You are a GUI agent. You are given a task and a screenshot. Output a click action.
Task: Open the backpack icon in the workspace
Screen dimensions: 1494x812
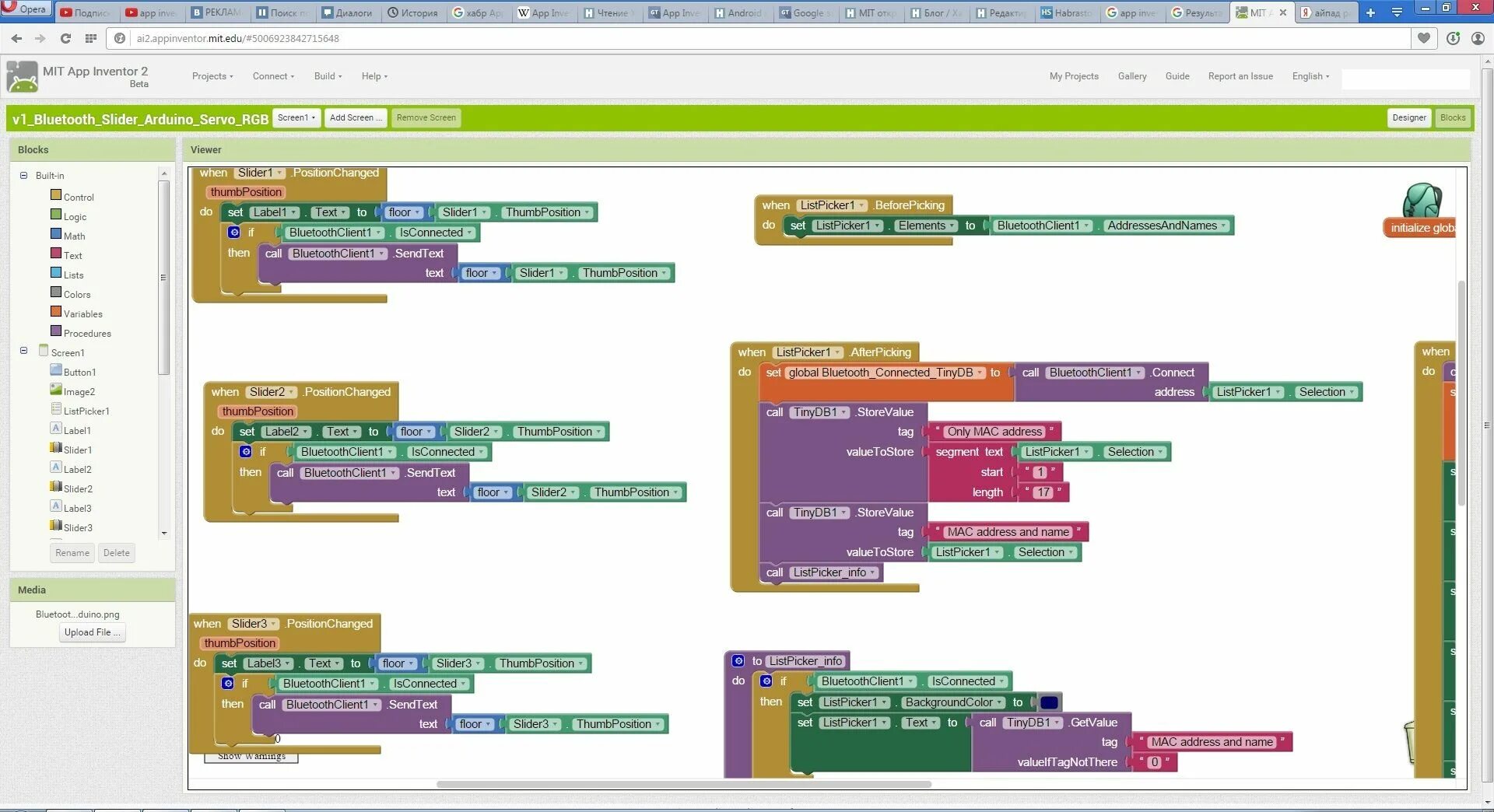[x=1422, y=201]
